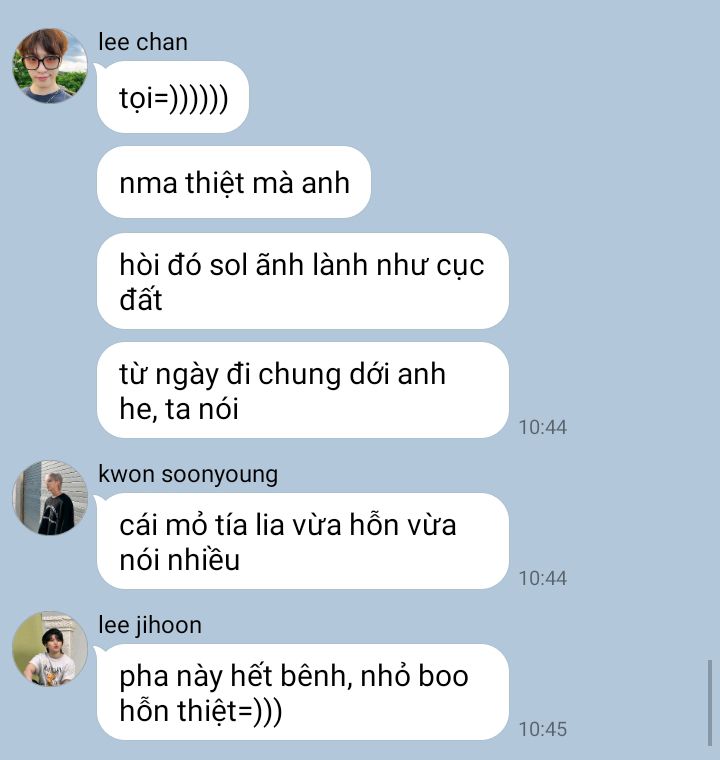Click "he, ta nói" text line
Viewport: 720px width, 760px height.
pos(179,409)
